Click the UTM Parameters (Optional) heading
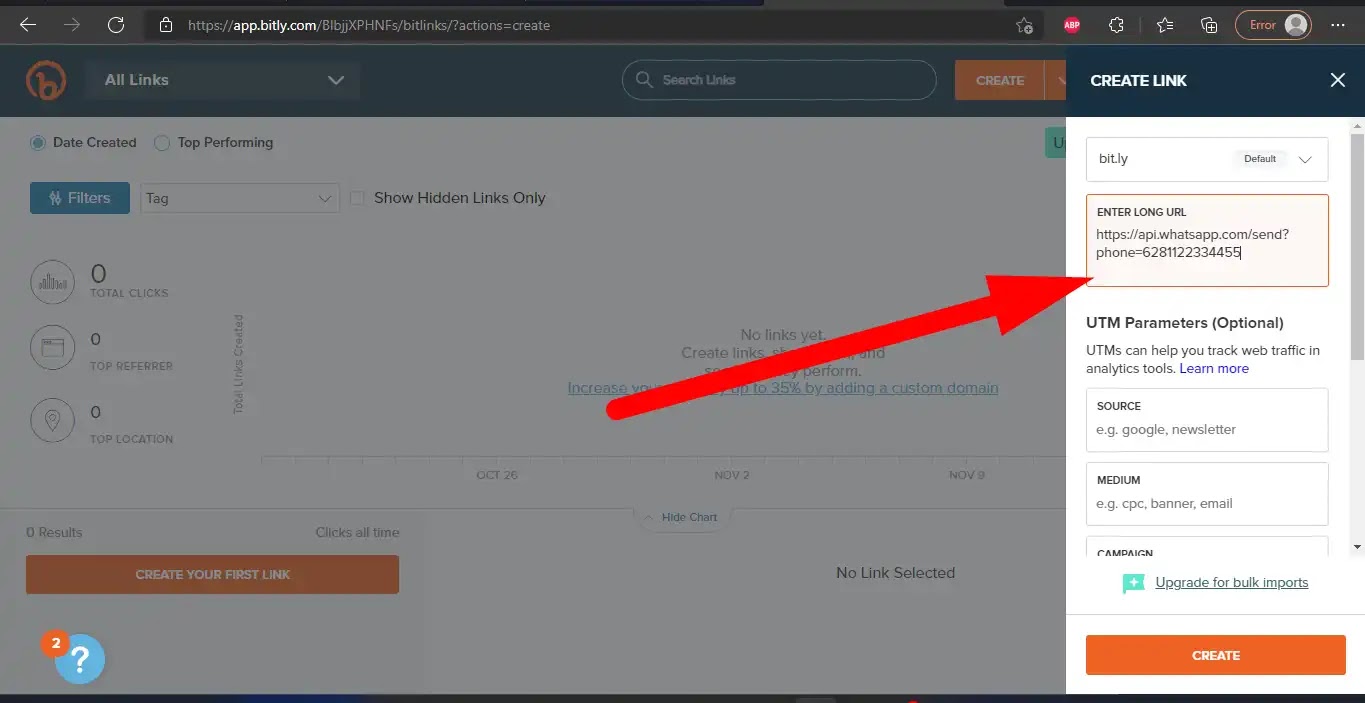Screen dimensions: 1365x703 point(1184,323)
